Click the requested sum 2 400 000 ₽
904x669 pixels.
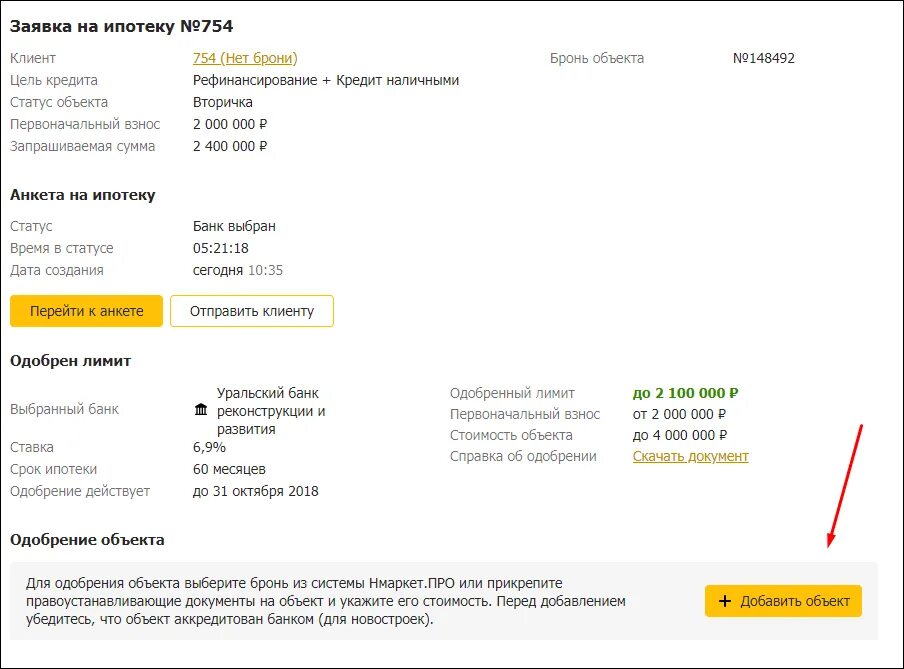coord(230,146)
